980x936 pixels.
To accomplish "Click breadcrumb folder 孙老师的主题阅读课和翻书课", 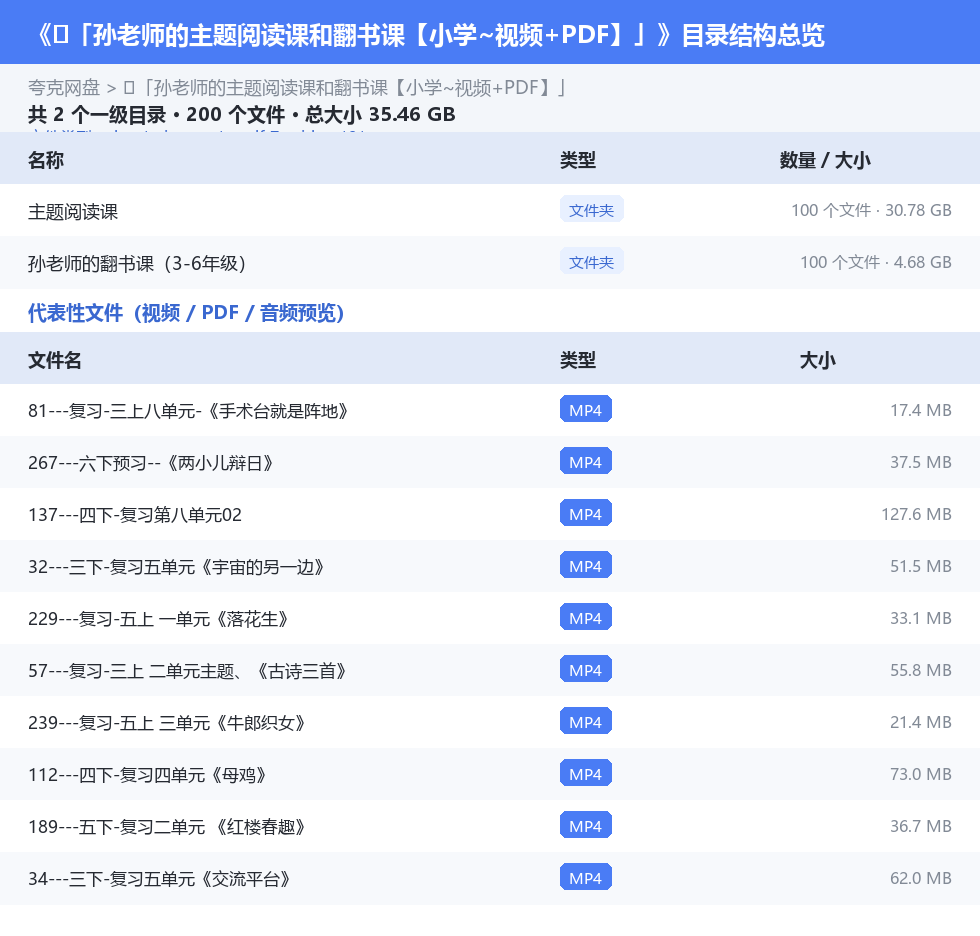I will (x=345, y=87).
